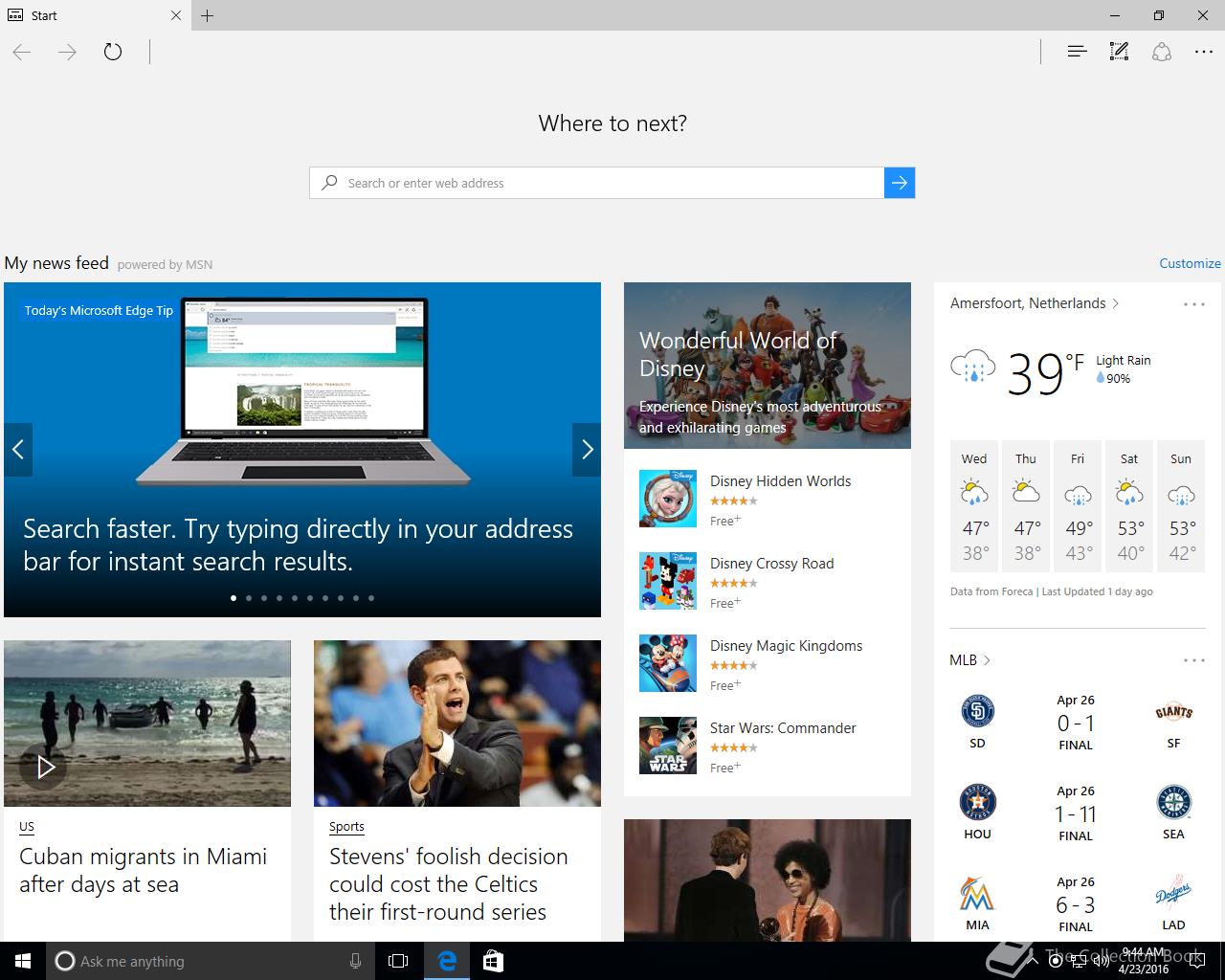Click the SF Giants team logo
The image size is (1225, 980).
point(1173,711)
